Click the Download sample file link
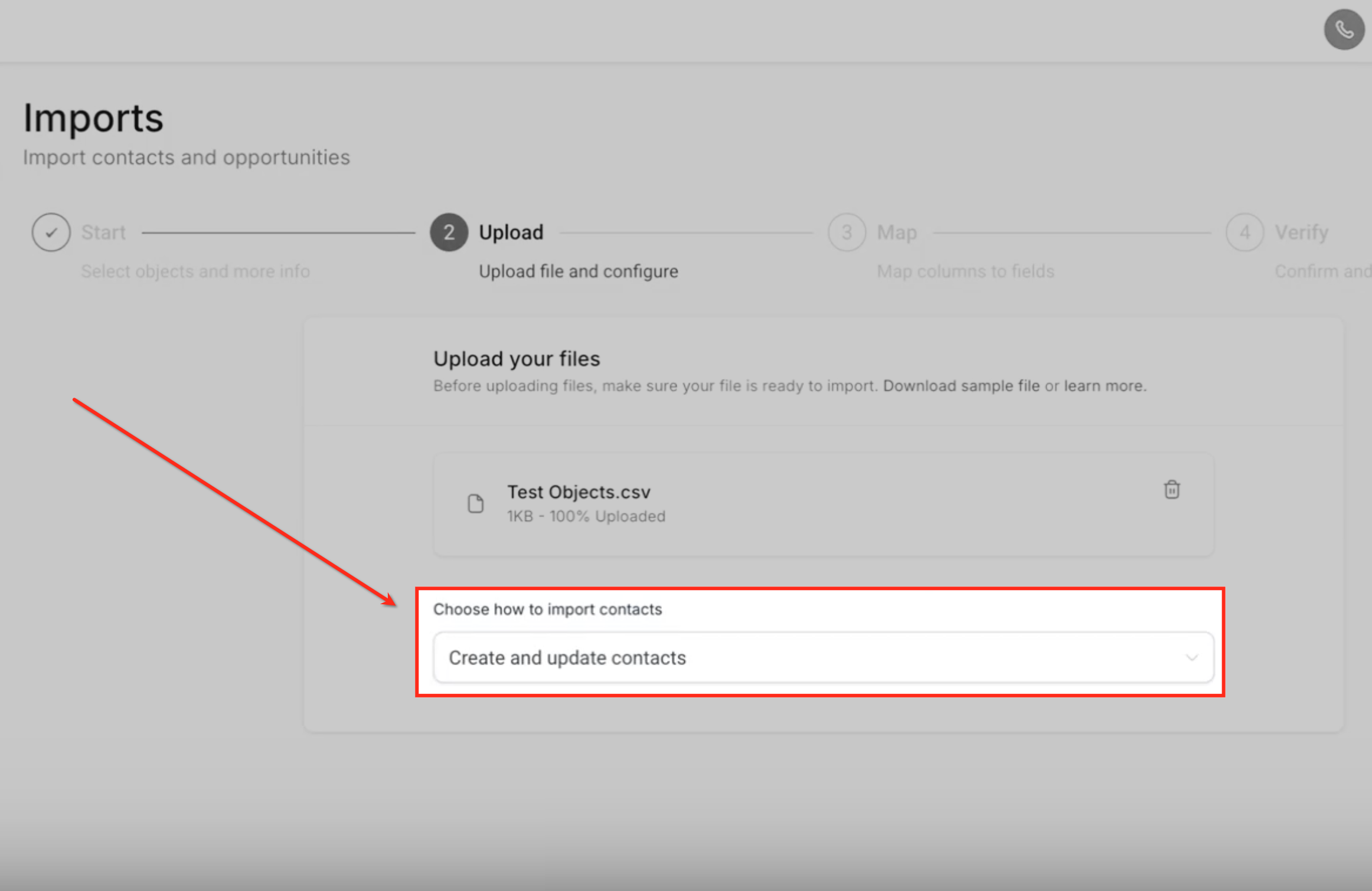 [x=961, y=386]
